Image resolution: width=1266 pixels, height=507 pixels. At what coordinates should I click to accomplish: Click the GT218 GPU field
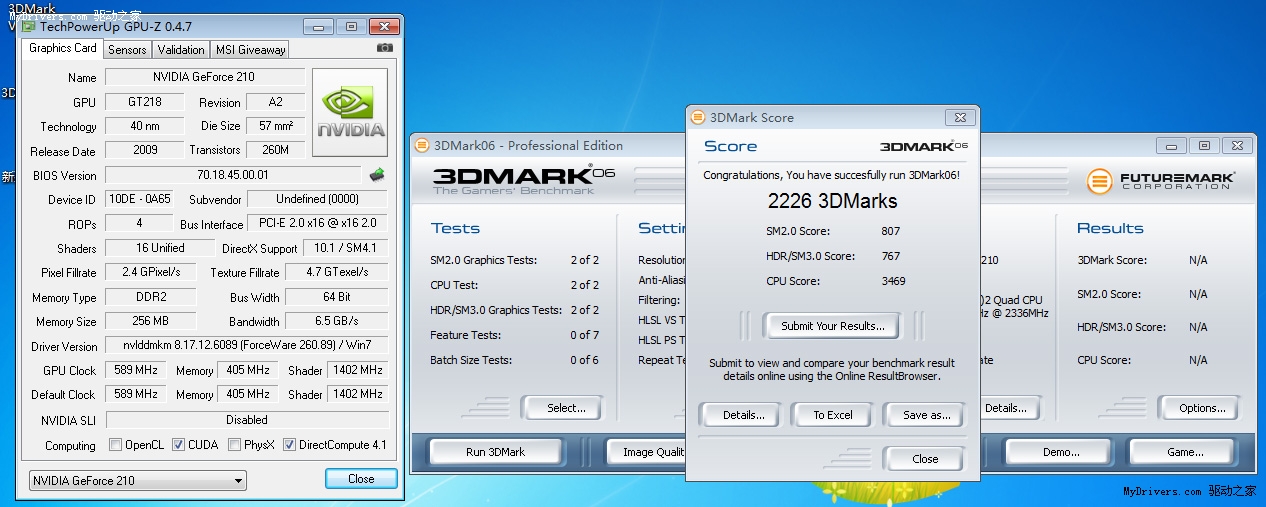(x=145, y=102)
